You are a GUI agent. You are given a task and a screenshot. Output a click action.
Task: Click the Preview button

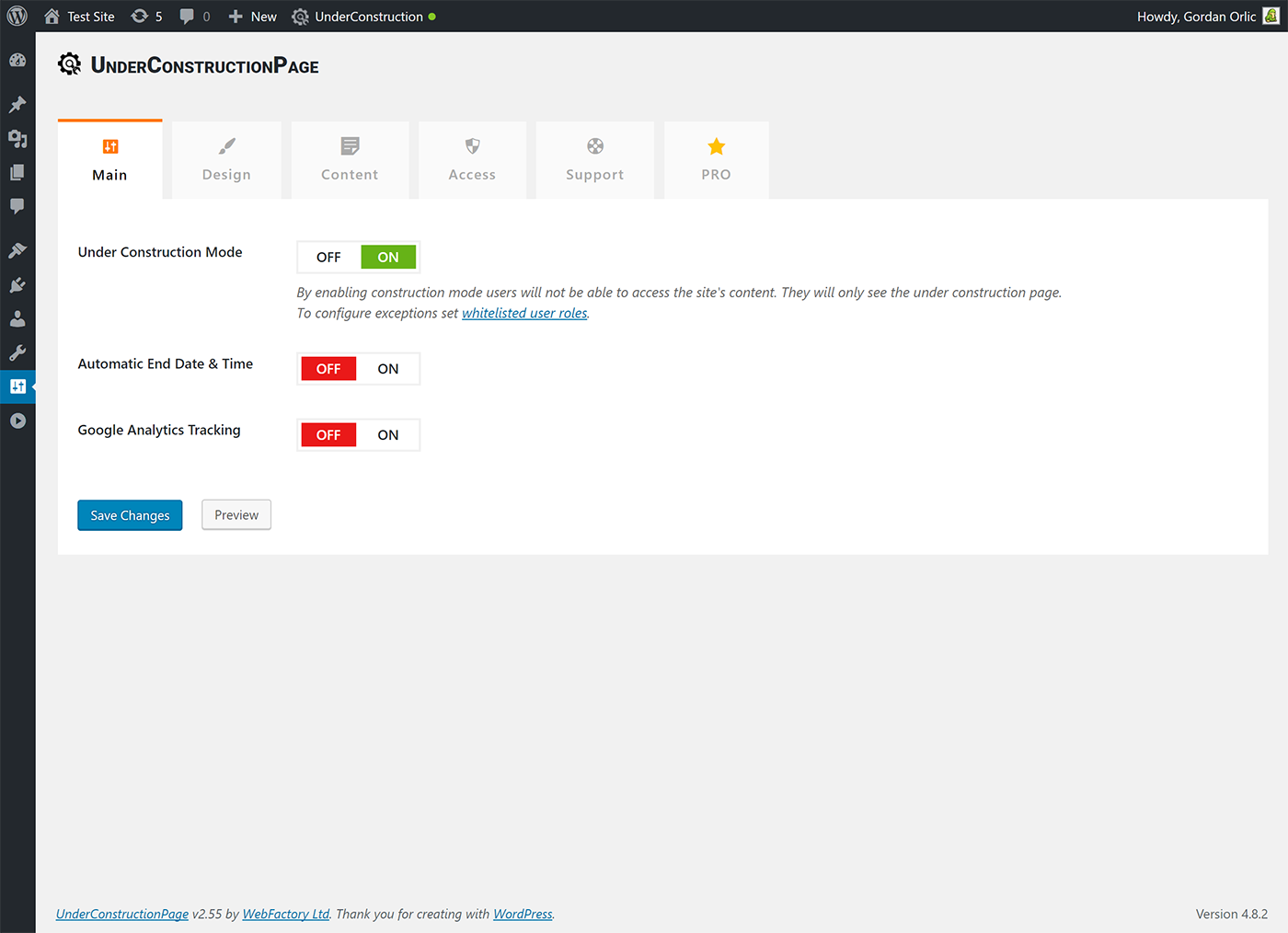[236, 515]
